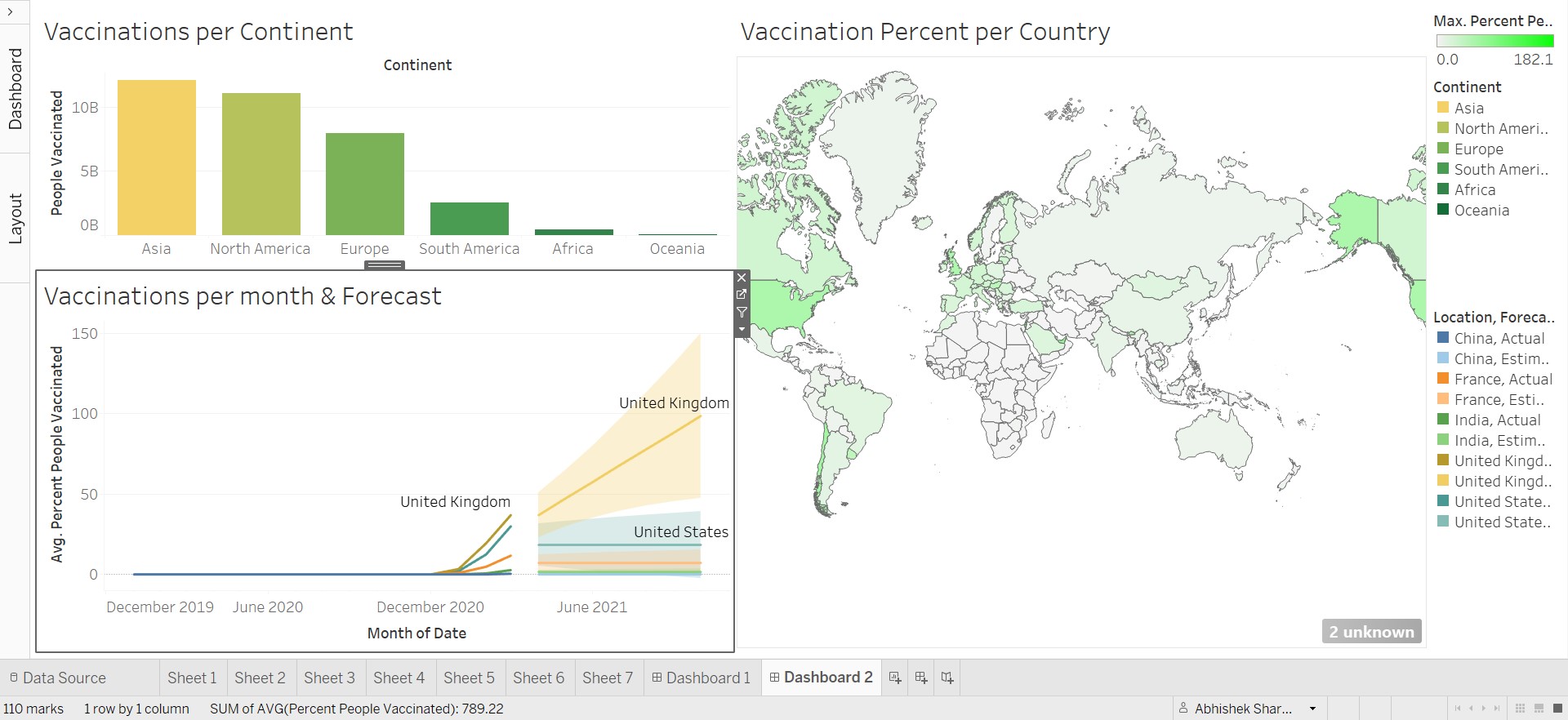Open the Abhishek Shar user dropdown
Image resolution: width=1568 pixels, height=720 pixels.
pyautogui.click(x=1312, y=709)
